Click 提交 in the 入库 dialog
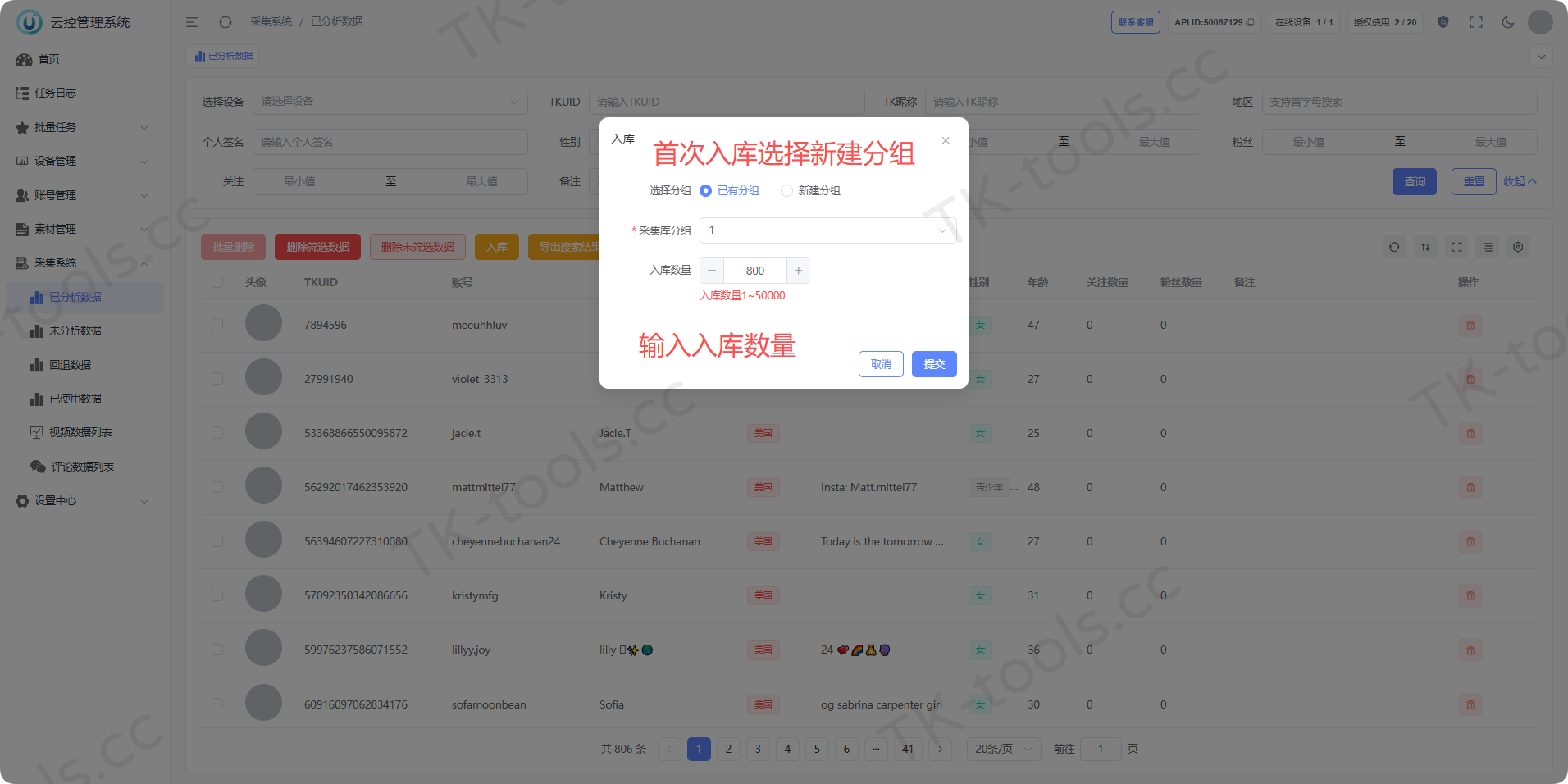Image resolution: width=1568 pixels, height=784 pixels. point(934,364)
